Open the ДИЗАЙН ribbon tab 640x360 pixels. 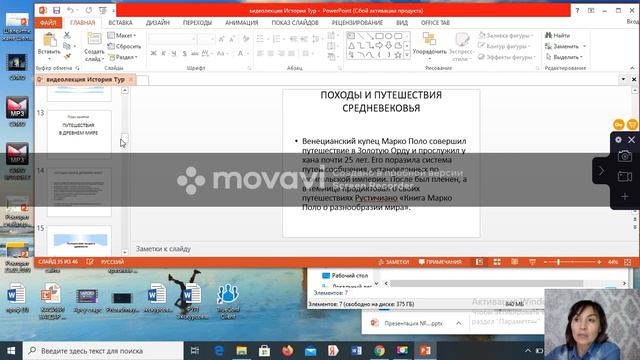(x=158, y=23)
